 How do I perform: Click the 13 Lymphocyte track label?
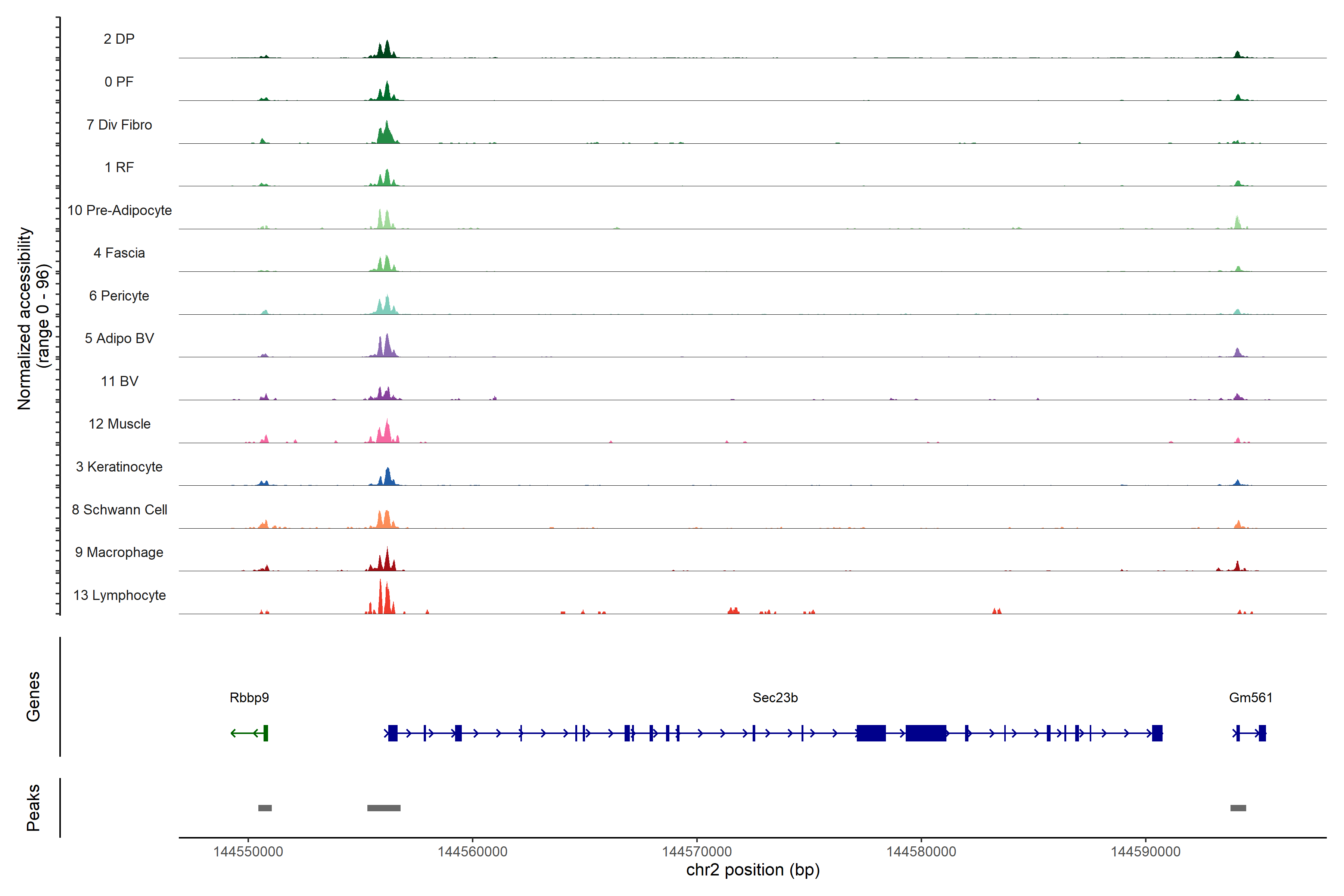point(119,595)
